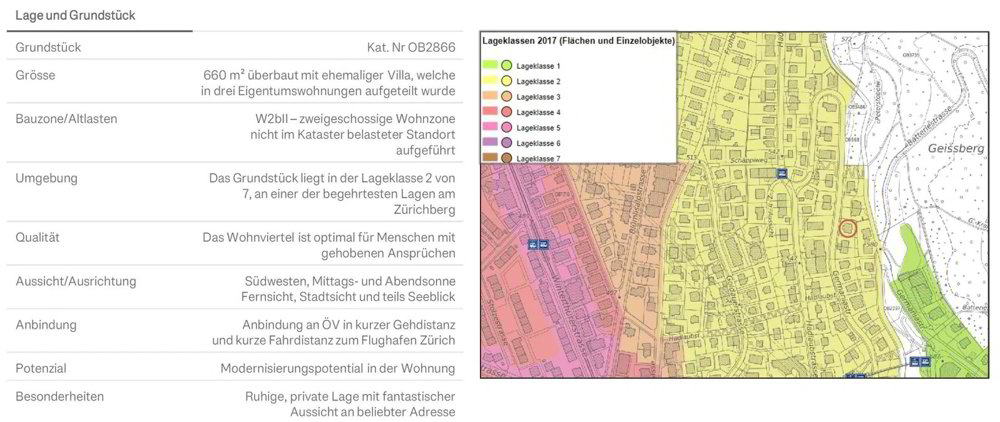Click the 'Geissberg' map label

pyautogui.click(x=957, y=149)
